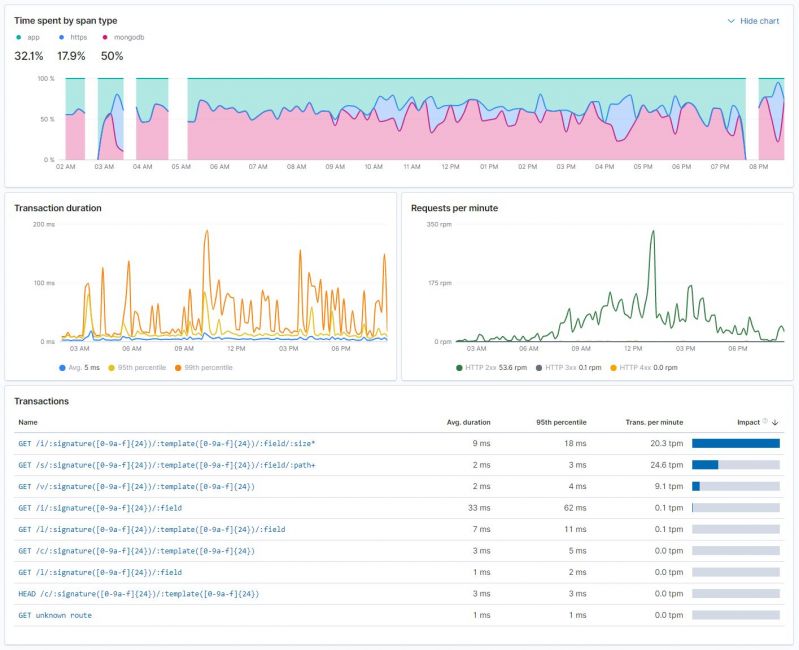Image resolution: width=799 pixels, height=650 pixels.
Task: Open the GET /i/:signature …/:field/:size* transaction
Action: 167,444
